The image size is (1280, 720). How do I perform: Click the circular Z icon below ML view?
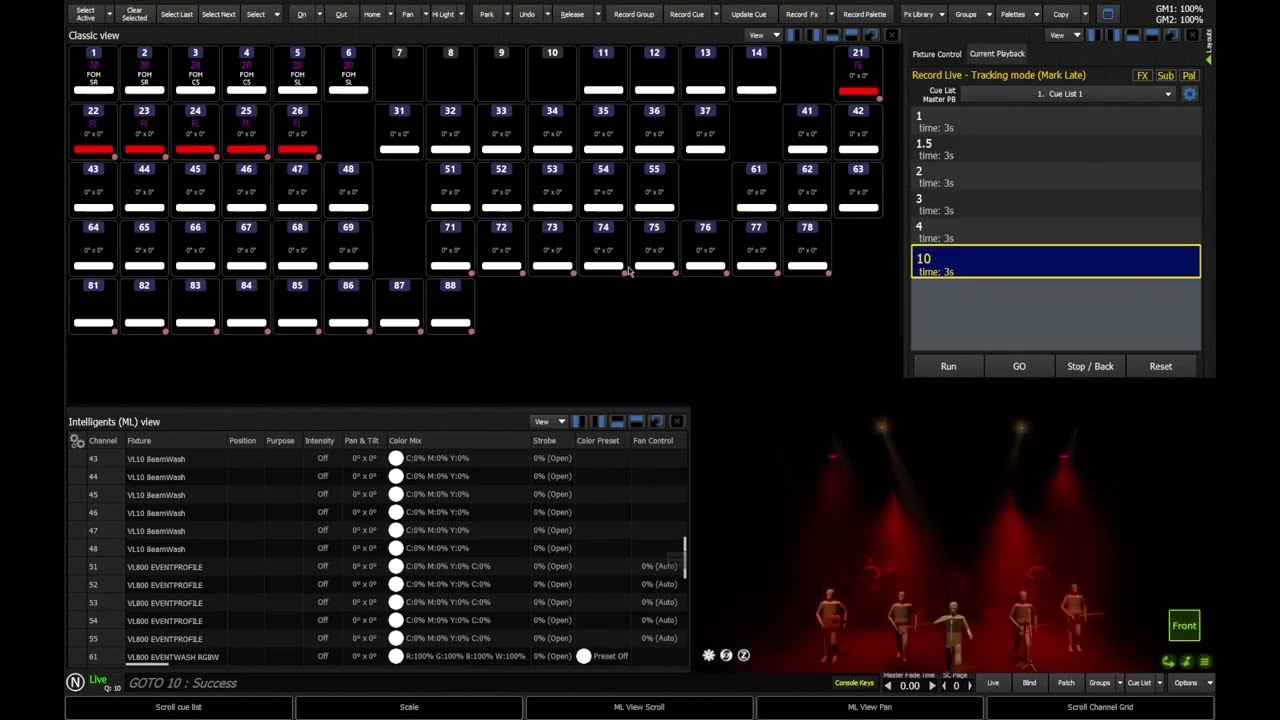tap(743, 656)
